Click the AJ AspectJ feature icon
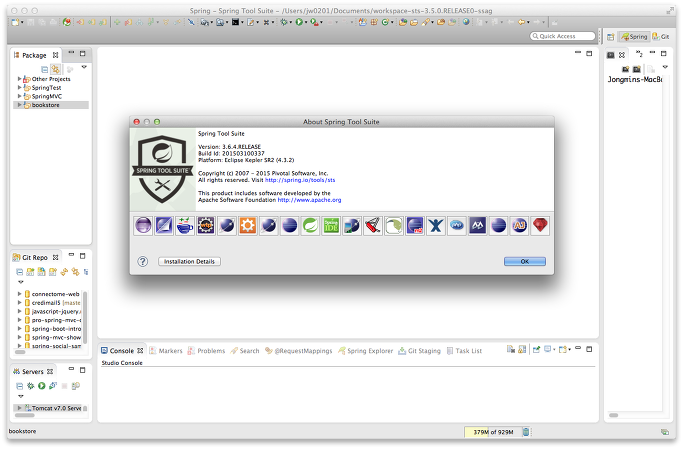The width and height of the screenshot is (683, 449). click(519, 226)
